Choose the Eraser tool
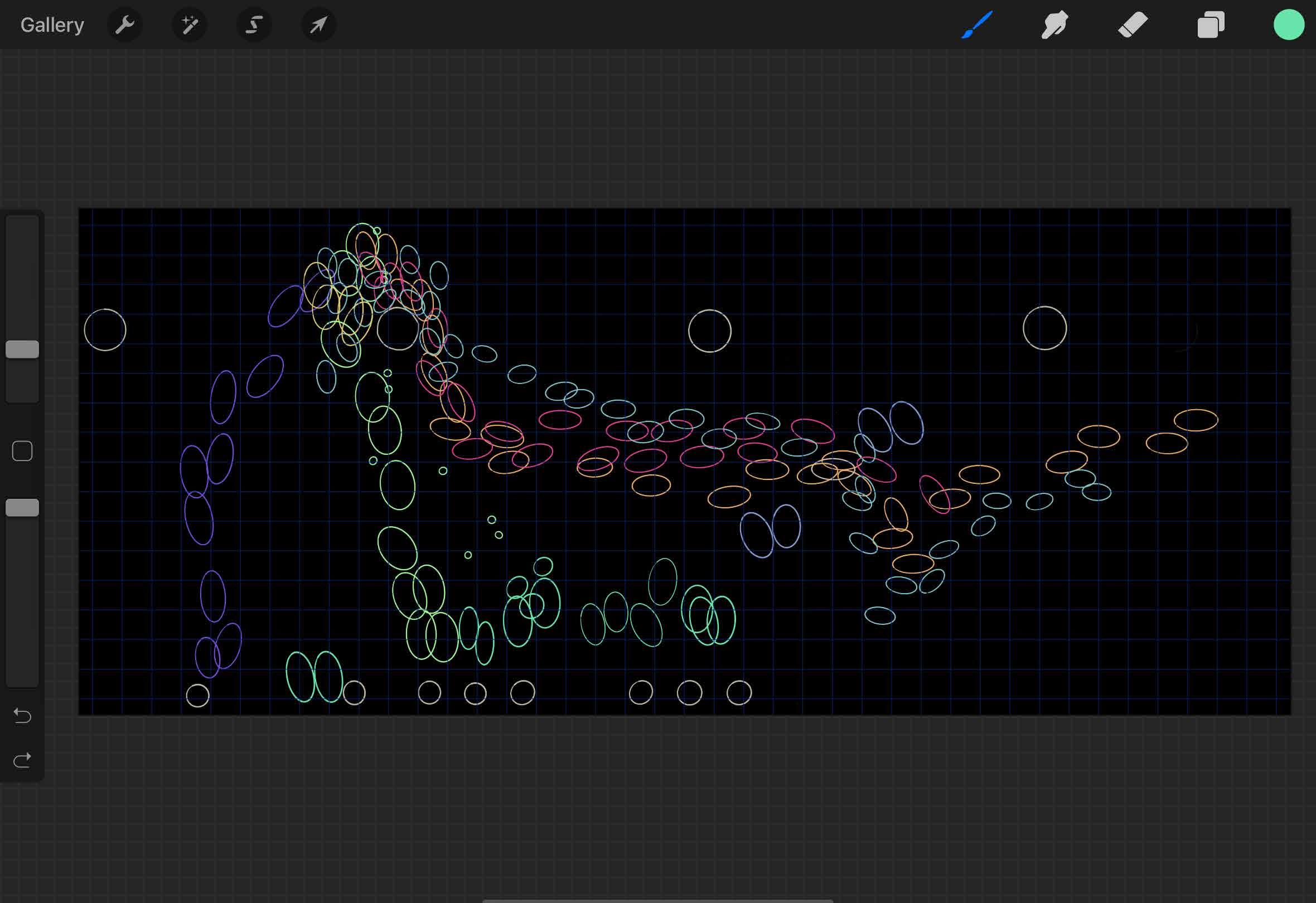Image resolution: width=1316 pixels, height=903 pixels. (x=1133, y=25)
